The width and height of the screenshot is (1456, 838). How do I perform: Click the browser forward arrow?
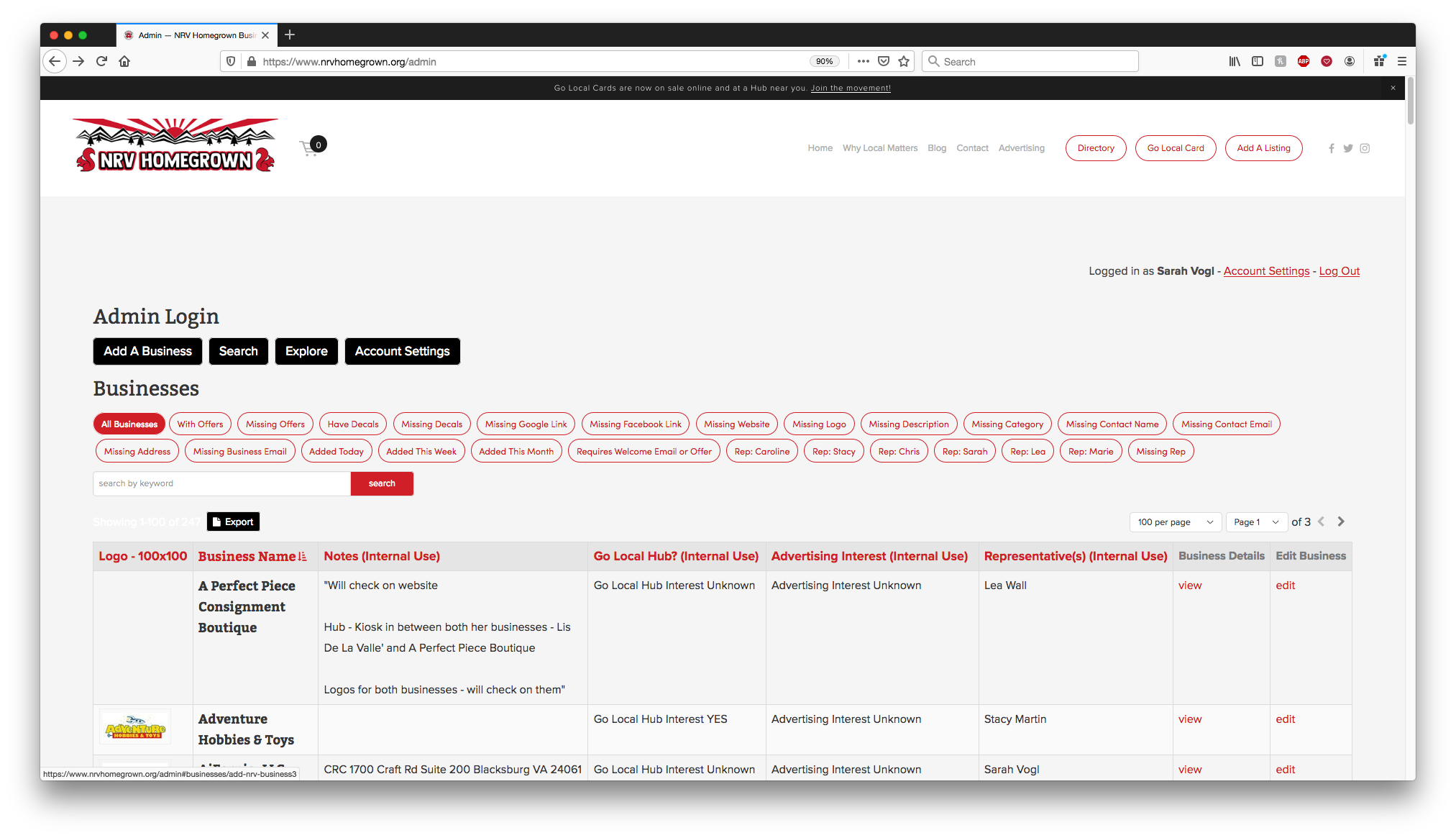(x=78, y=62)
